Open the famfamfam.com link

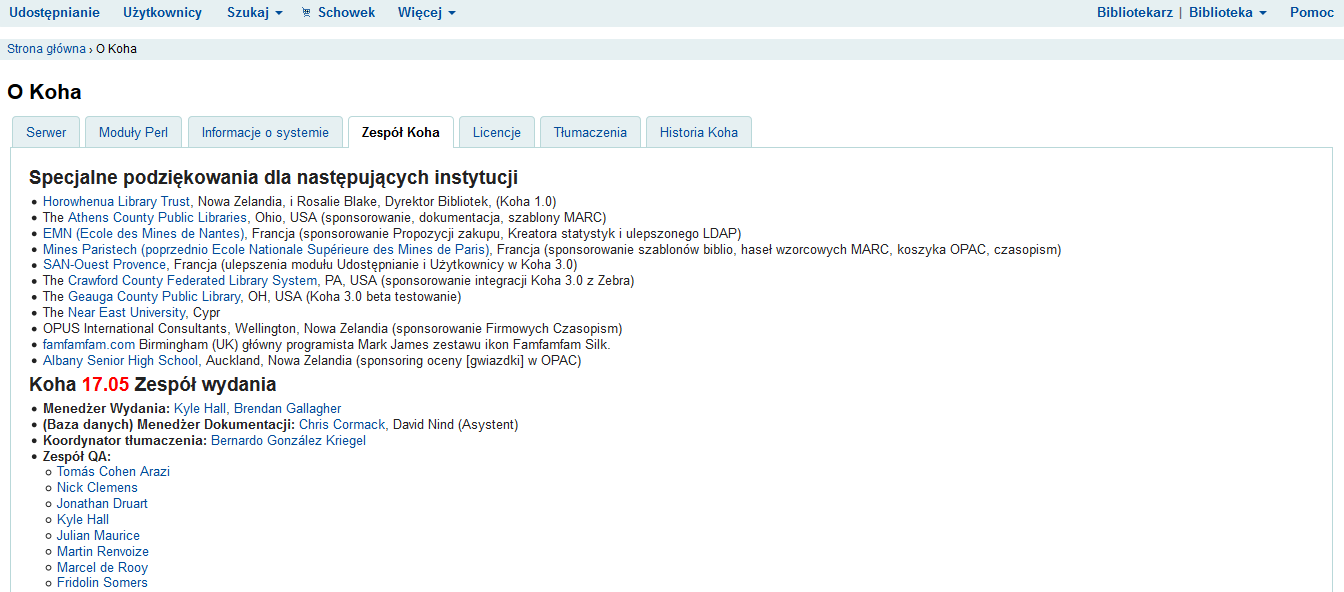pyautogui.click(x=88, y=345)
